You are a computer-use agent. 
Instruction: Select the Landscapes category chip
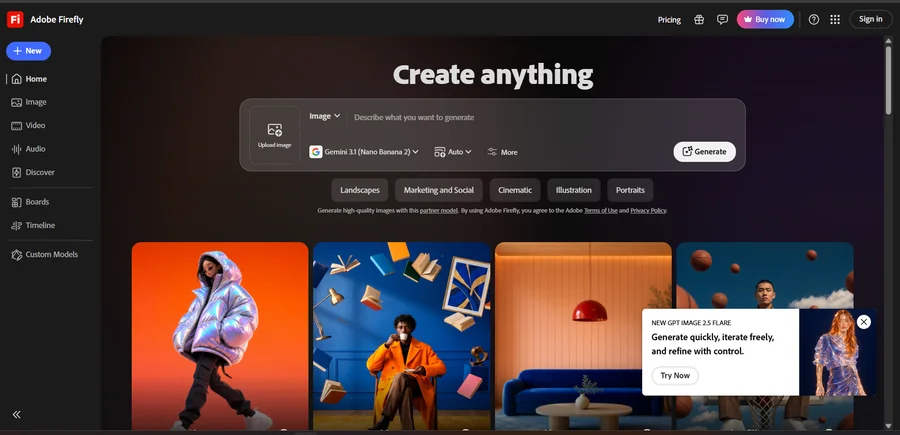(360, 190)
